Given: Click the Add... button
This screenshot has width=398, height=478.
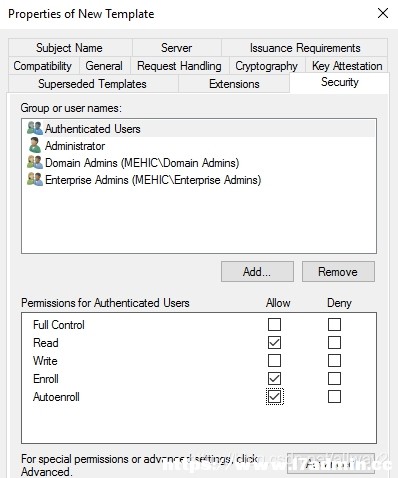Looking at the screenshot, I should tap(257, 271).
